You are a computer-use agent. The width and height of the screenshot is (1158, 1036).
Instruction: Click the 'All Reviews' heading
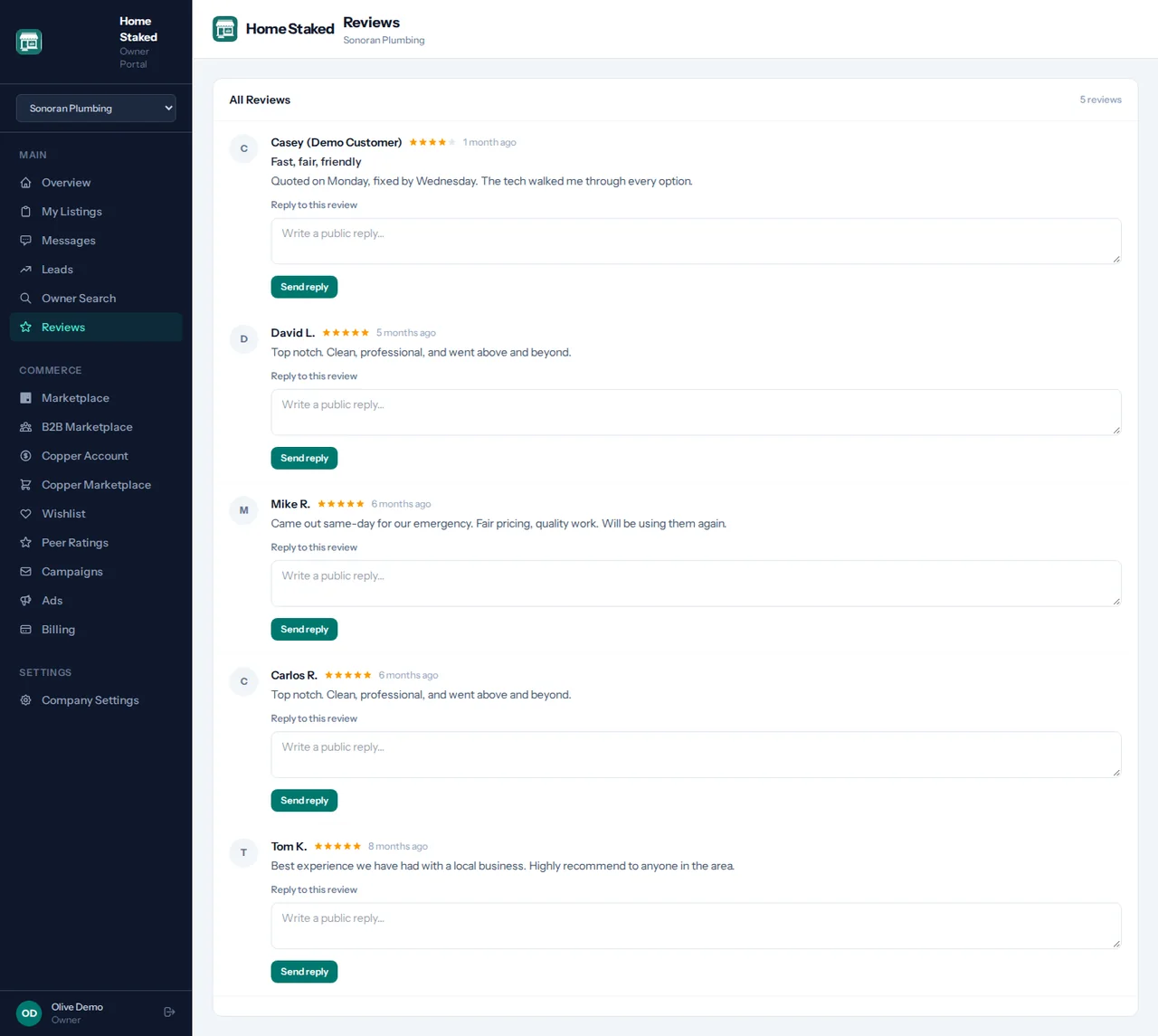pyautogui.click(x=260, y=100)
